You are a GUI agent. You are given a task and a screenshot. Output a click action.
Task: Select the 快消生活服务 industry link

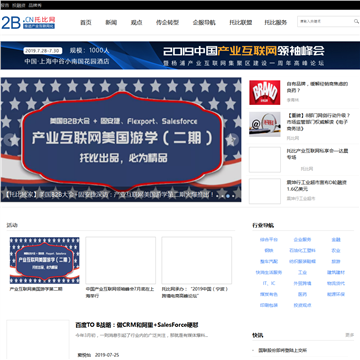click(269, 272)
